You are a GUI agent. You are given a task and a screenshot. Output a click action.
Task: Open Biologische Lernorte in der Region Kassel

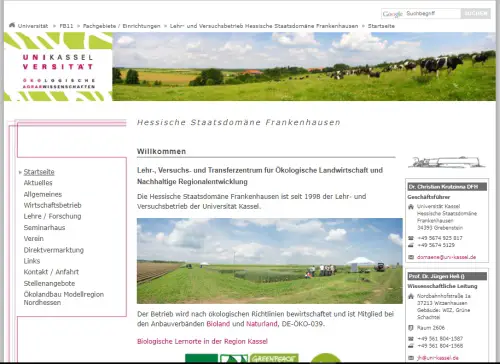point(202,341)
